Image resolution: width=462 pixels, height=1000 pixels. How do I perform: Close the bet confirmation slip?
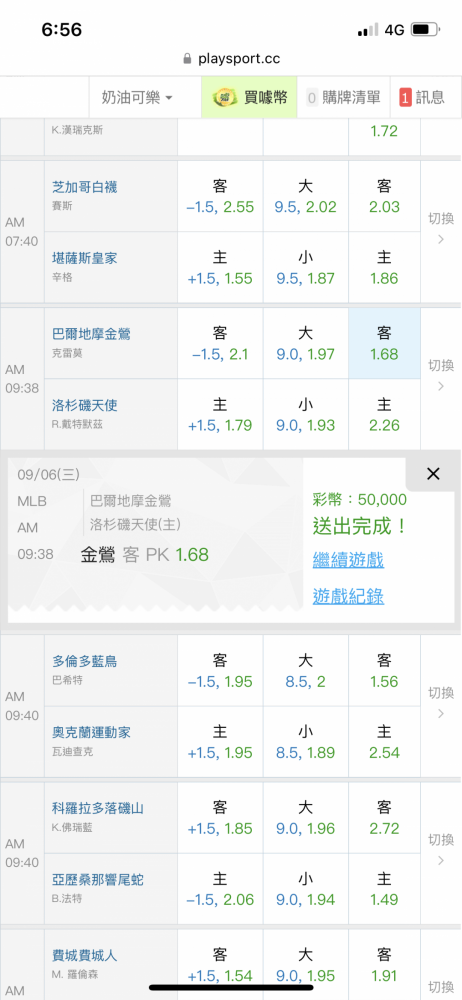(433, 474)
